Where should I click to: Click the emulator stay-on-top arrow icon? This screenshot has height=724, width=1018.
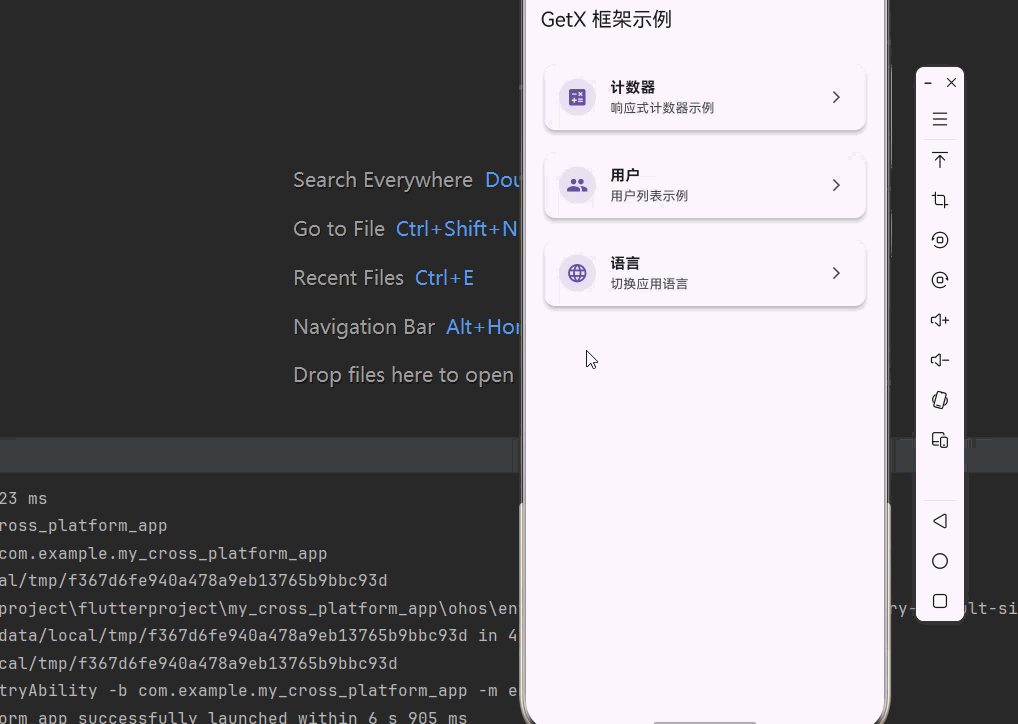[x=939, y=160]
